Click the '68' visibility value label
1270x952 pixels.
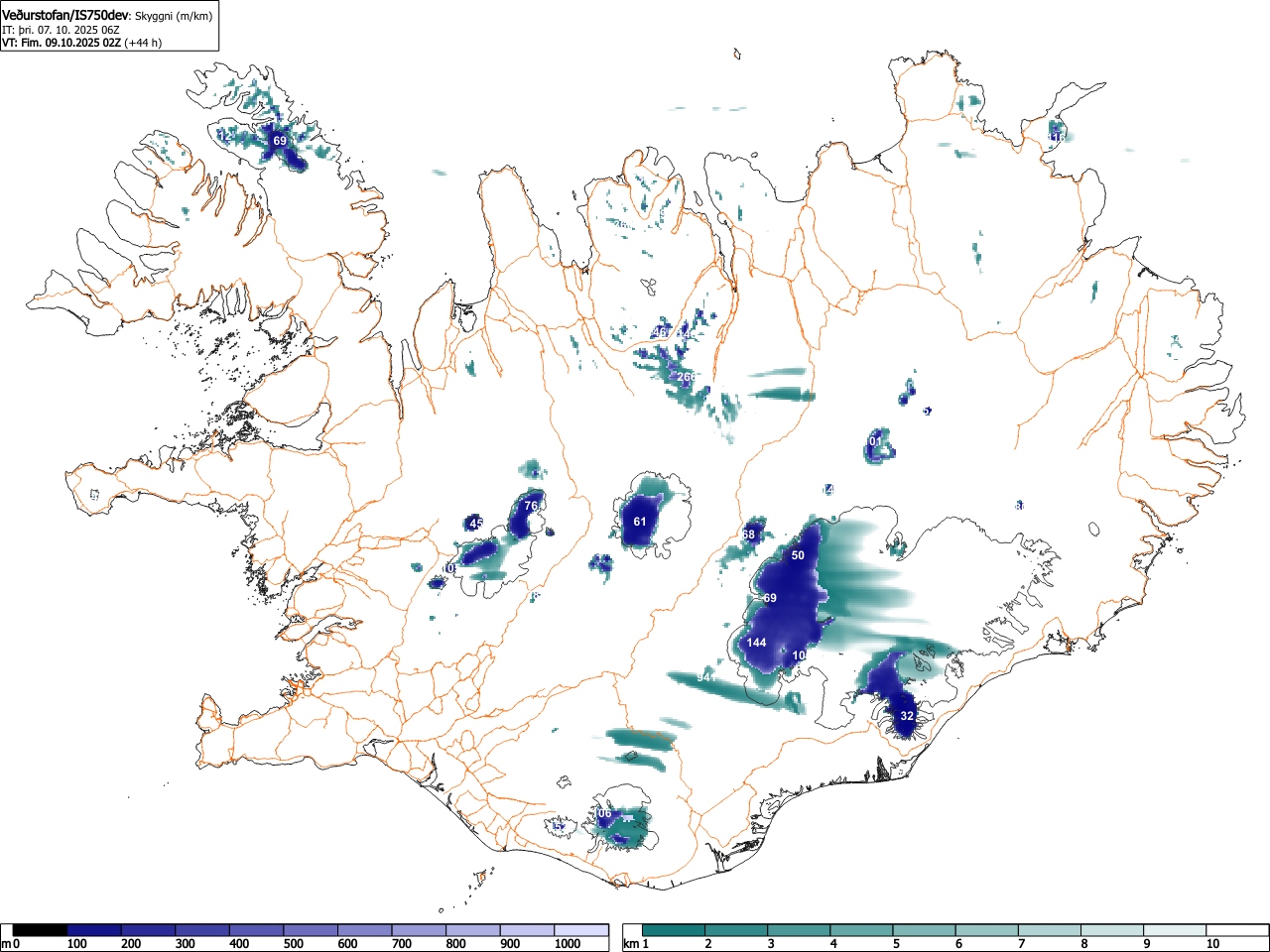pyautogui.click(x=748, y=535)
